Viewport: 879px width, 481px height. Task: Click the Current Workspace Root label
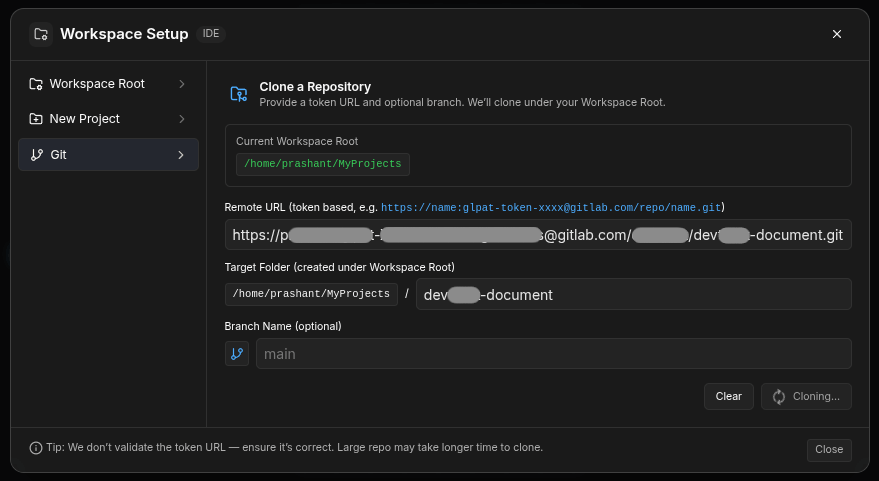297,141
